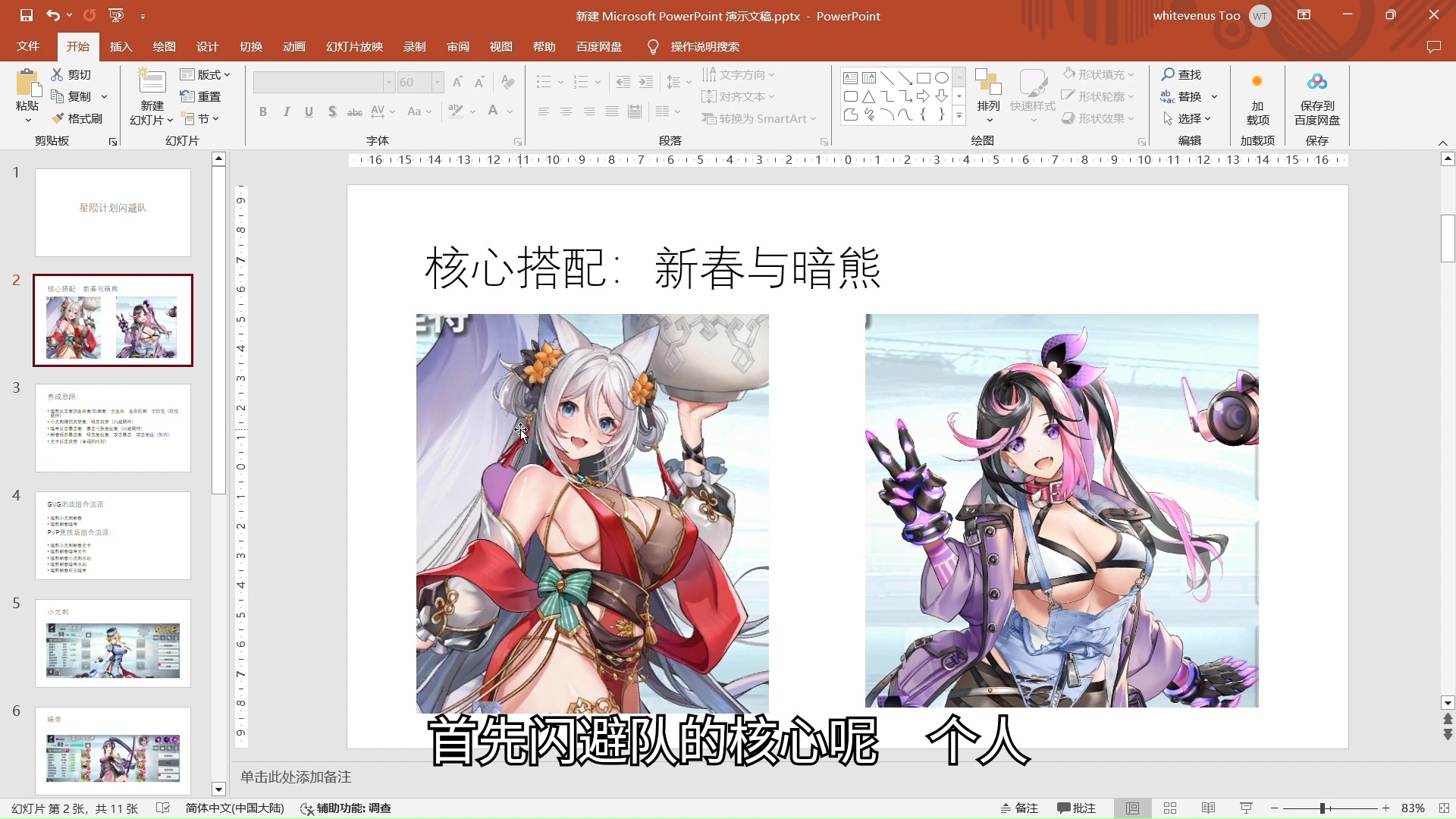This screenshot has height=819, width=1456.
Task: Open the File (文件) menu
Action: click(28, 47)
